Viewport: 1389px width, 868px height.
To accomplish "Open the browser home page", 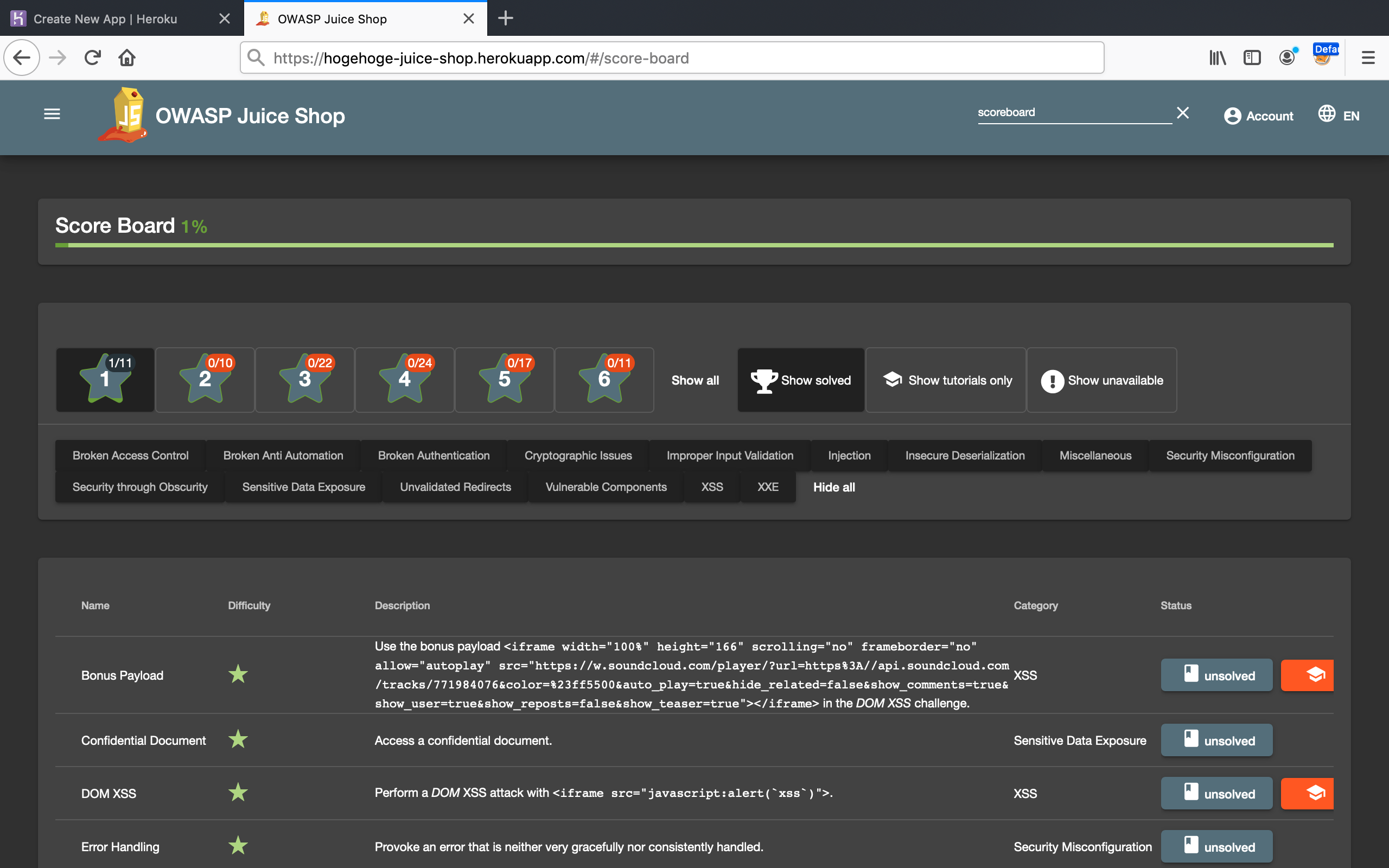I will click(127, 58).
